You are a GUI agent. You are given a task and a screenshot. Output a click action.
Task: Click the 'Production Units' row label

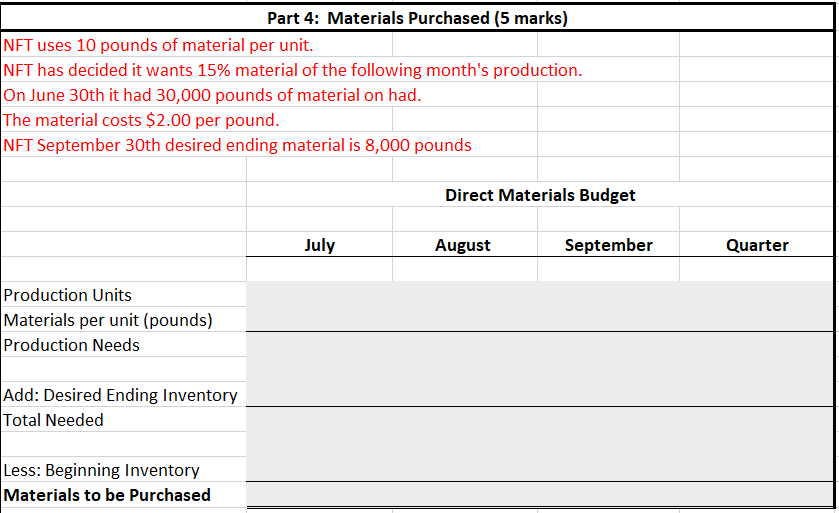pyautogui.click(x=67, y=295)
